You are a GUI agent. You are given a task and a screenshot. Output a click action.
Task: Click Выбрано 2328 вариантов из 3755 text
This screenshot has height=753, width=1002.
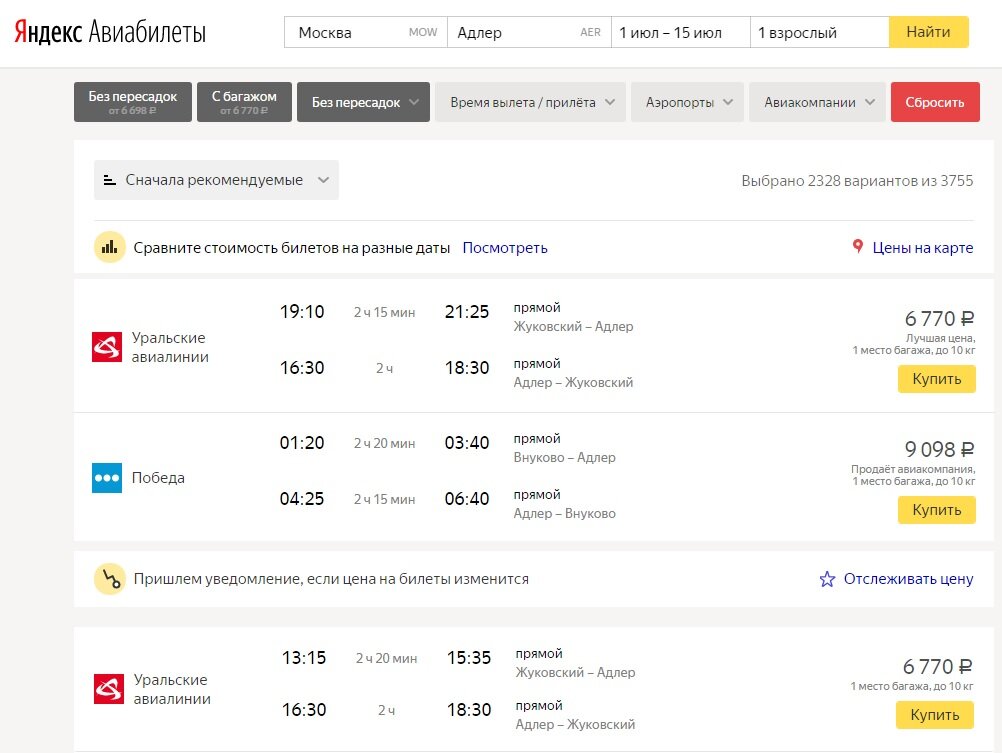(857, 181)
